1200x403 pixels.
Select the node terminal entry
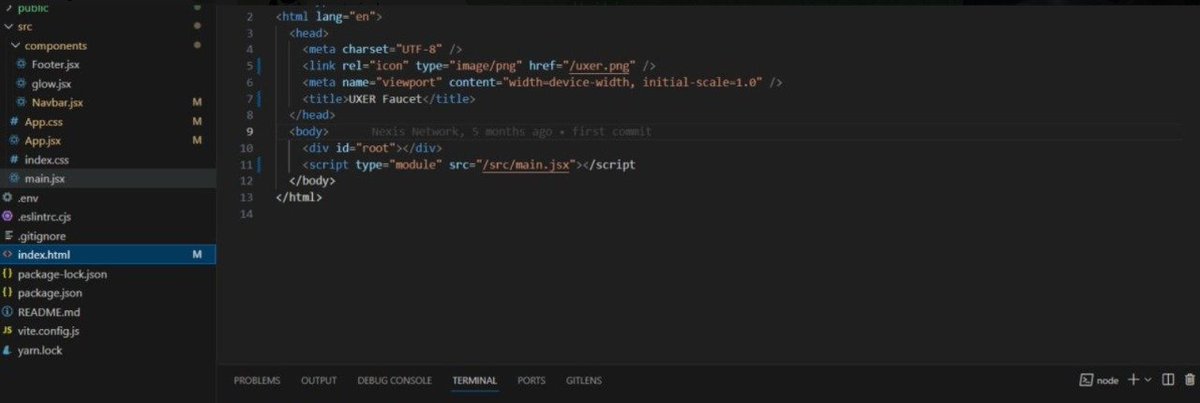tap(1098, 380)
